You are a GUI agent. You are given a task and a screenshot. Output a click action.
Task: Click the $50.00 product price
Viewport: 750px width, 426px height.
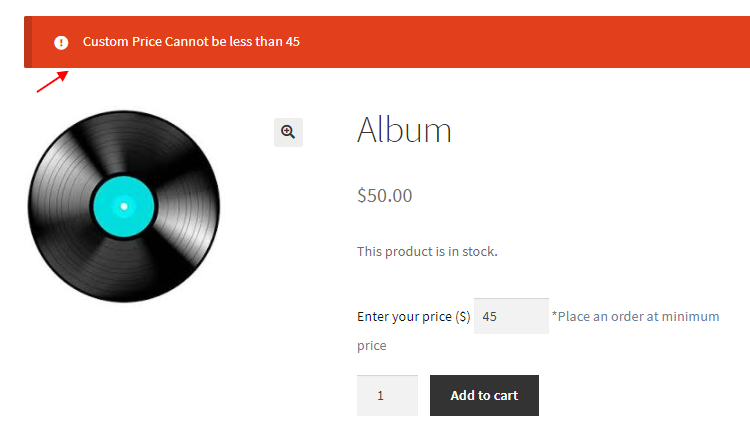385,196
